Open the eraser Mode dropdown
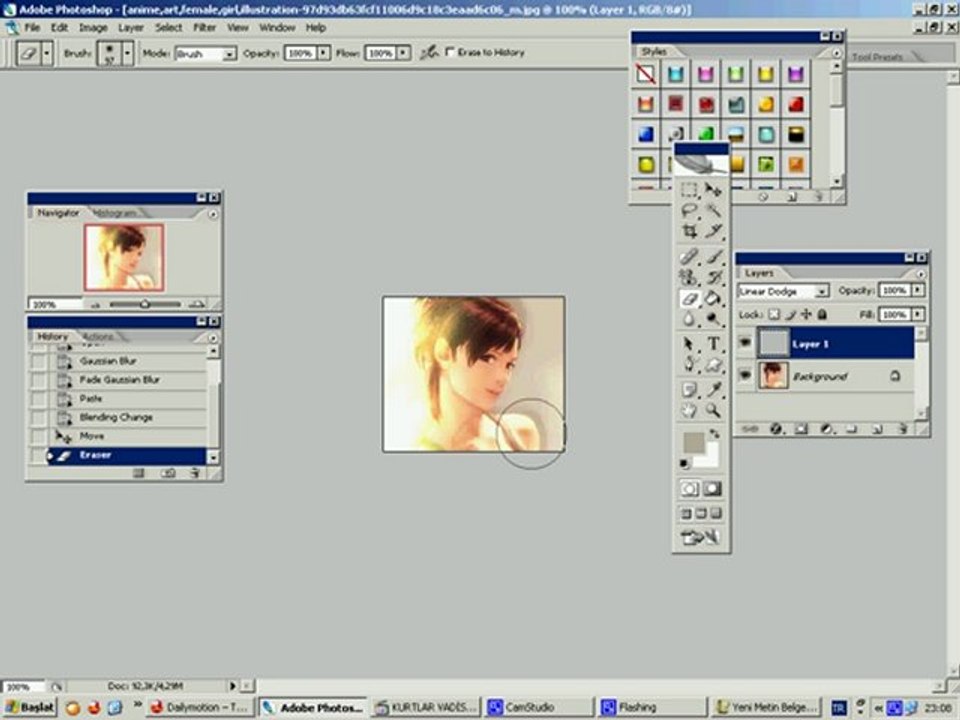Image resolution: width=960 pixels, height=720 pixels. click(229, 54)
